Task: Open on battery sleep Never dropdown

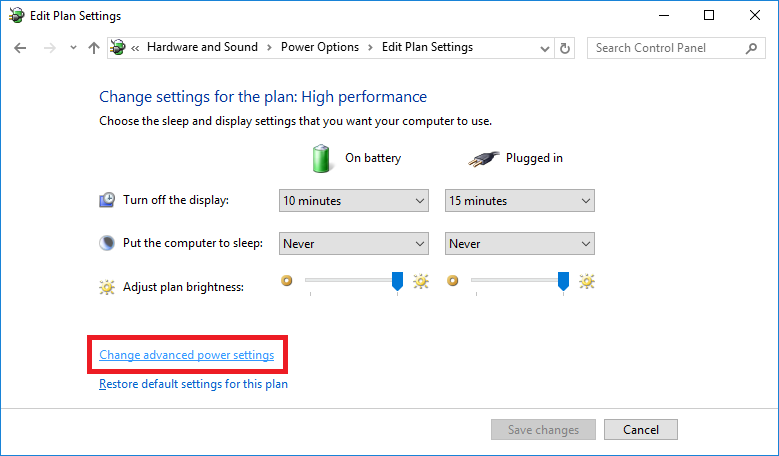Action: click(x=354, y=243)
